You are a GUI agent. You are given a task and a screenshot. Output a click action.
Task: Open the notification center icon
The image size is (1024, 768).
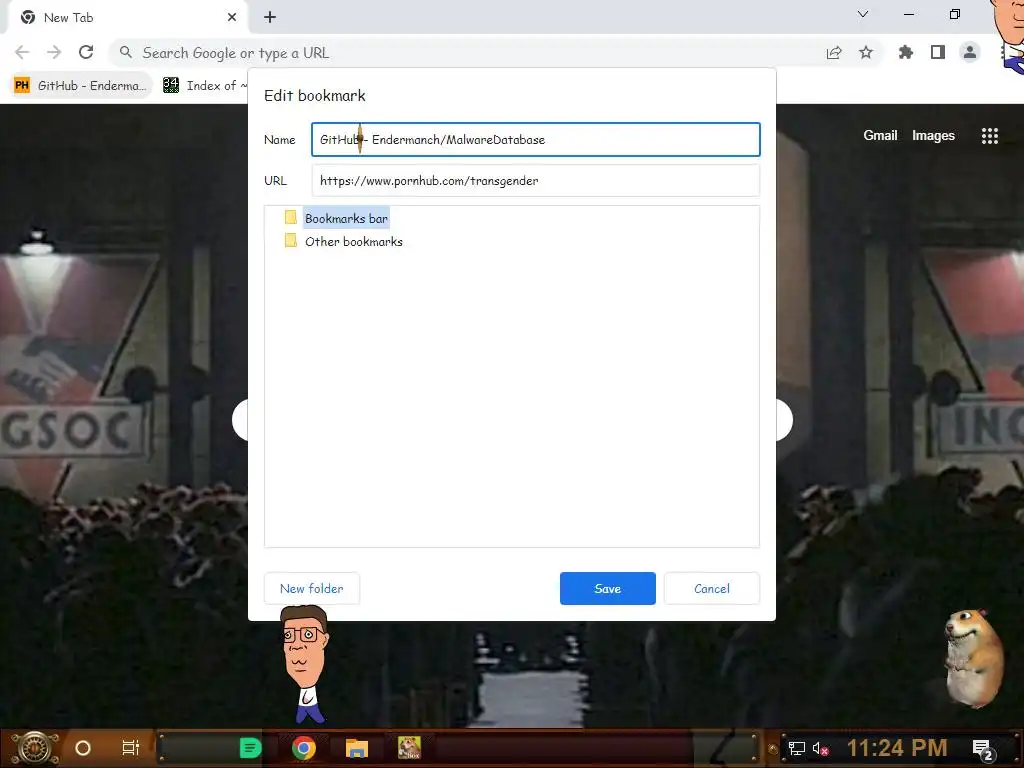tap(982, 750)
